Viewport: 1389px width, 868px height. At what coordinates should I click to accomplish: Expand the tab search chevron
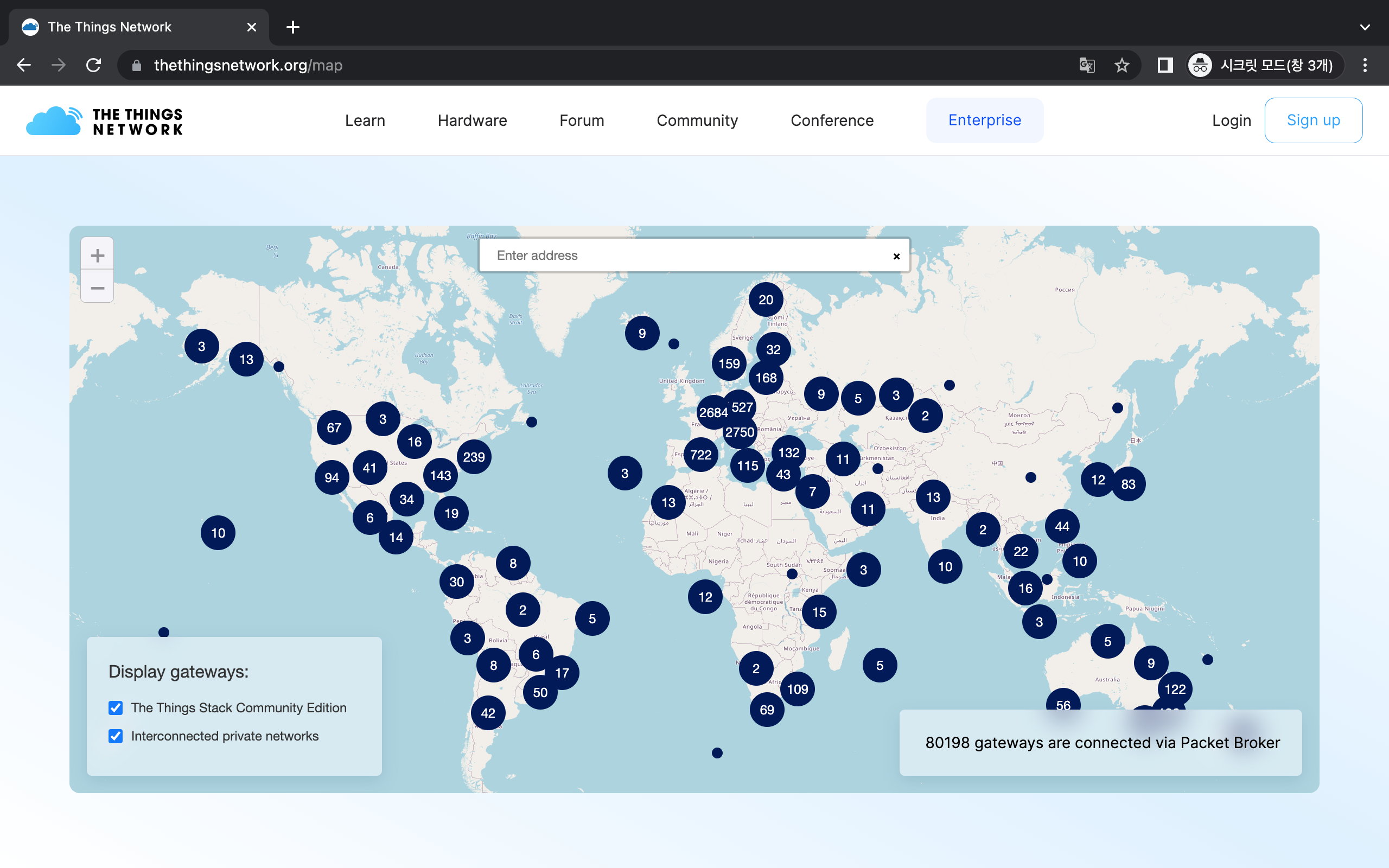(1365, 27)
